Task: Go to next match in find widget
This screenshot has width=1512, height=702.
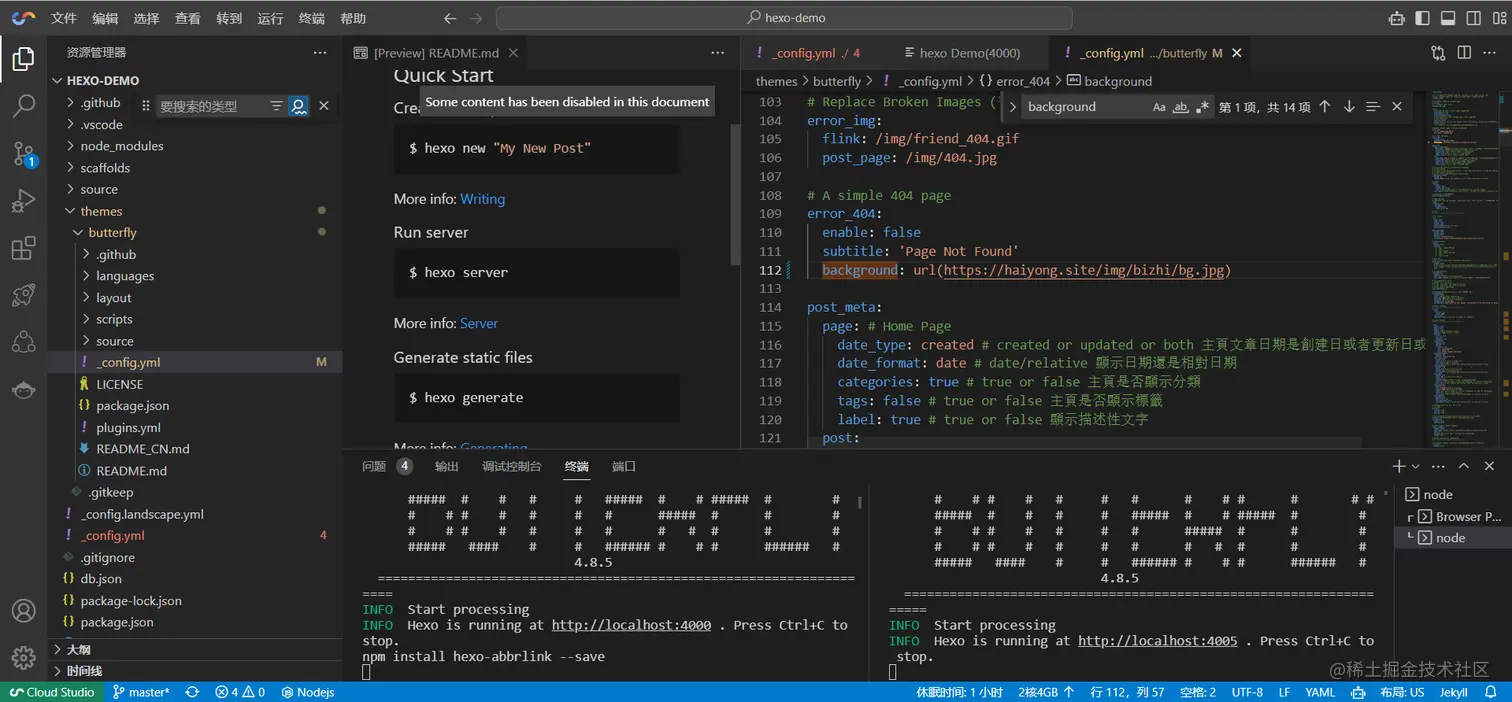Action: [x=1349, y=107]
